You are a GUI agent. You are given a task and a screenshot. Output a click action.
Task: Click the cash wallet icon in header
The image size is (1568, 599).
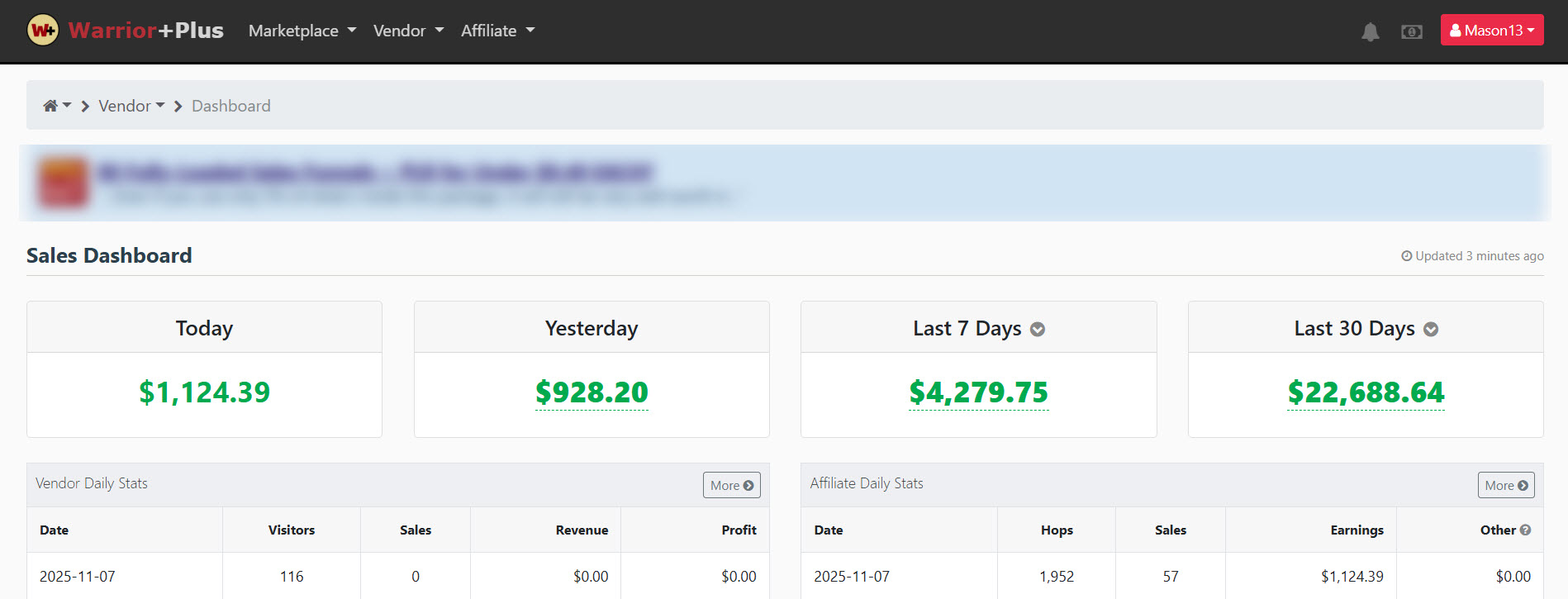coord(1411,31)
